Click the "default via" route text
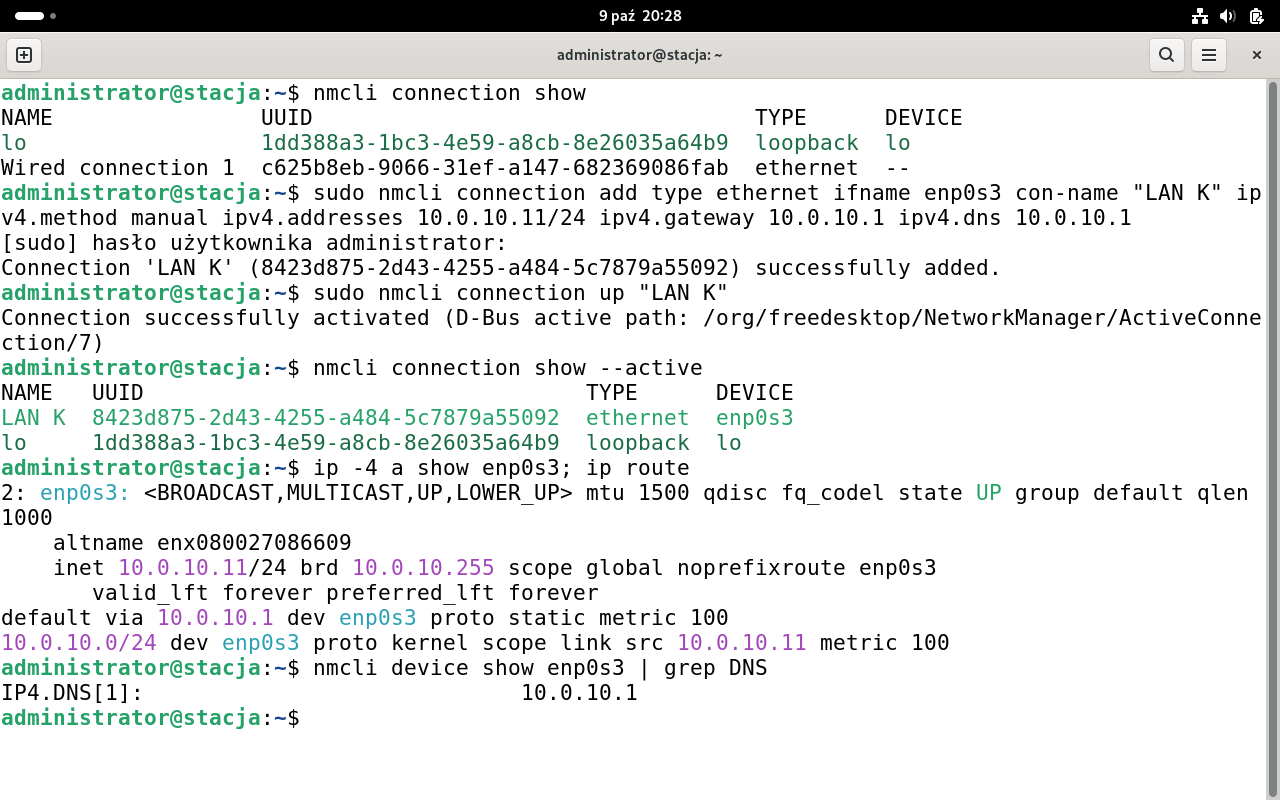The height and width of the screenshot is (800, 1280). pyautogui.click(x=73, y=618)
